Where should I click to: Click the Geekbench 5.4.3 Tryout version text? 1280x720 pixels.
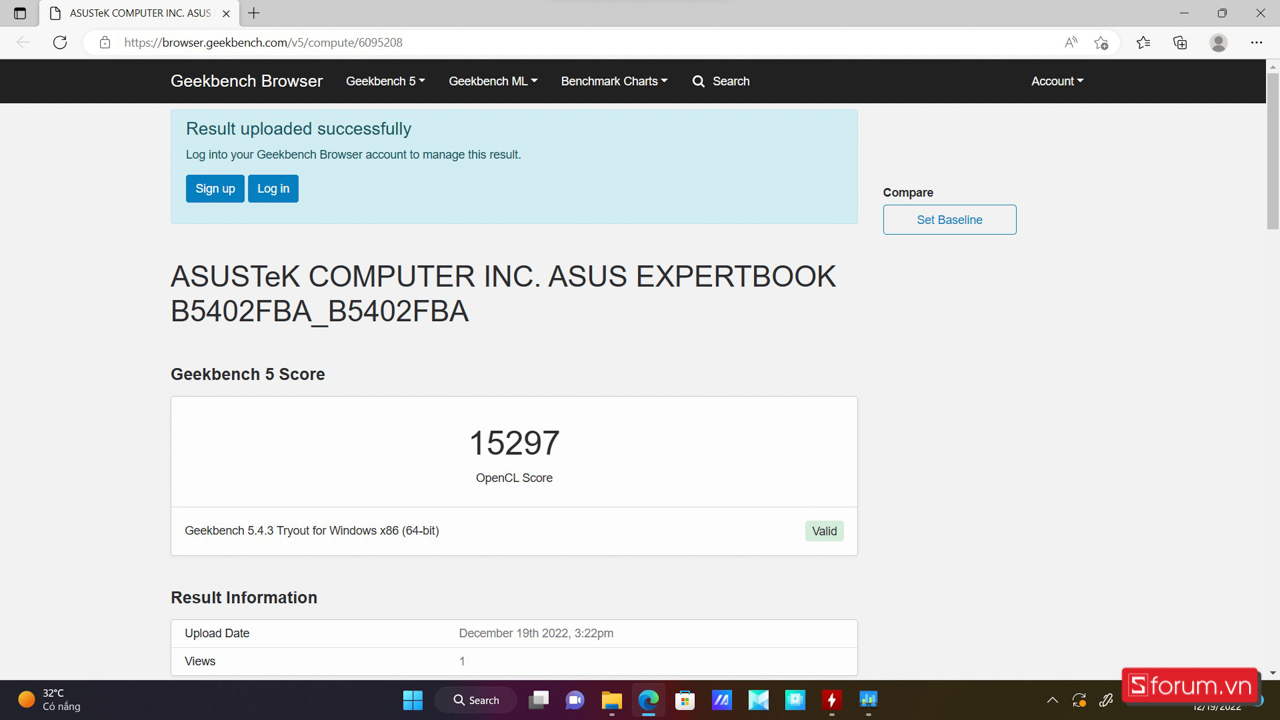(x=312, y=531)
